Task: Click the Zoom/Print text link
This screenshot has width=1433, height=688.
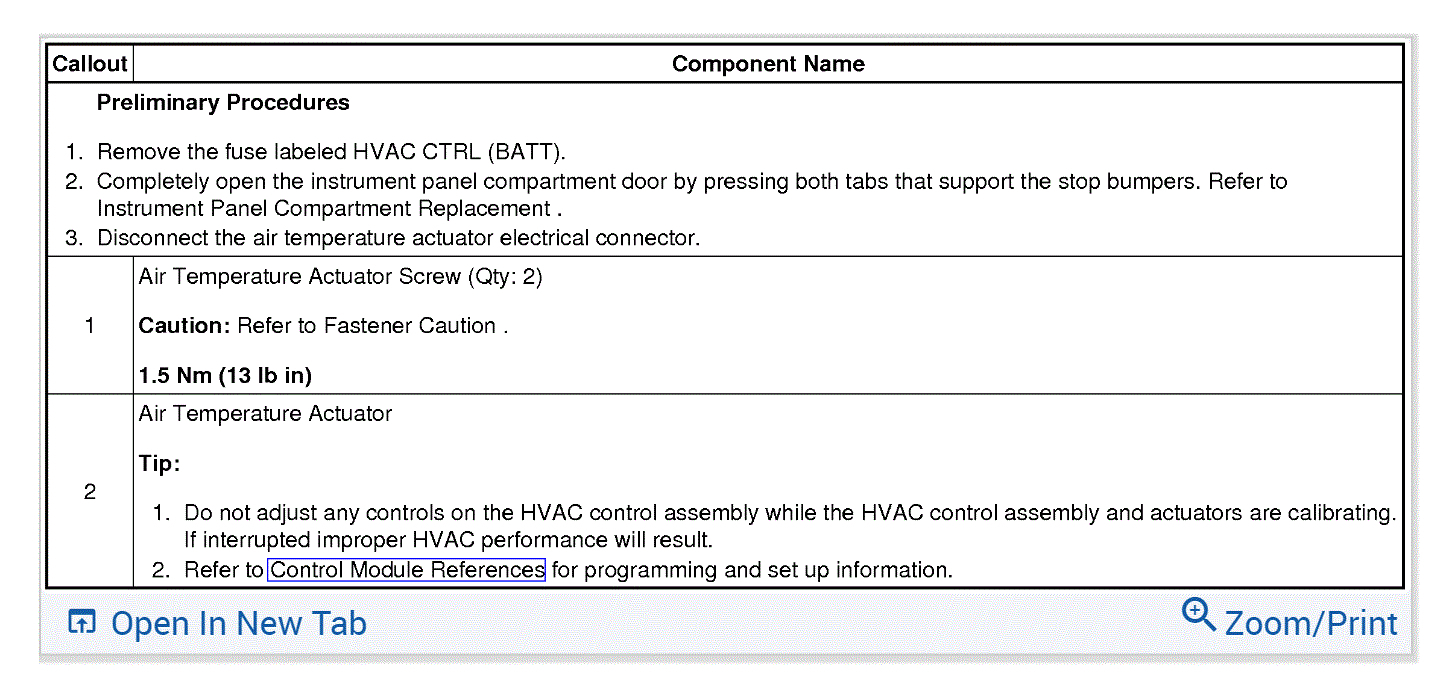Action: pyautogui.click(x=1310, y=624)
